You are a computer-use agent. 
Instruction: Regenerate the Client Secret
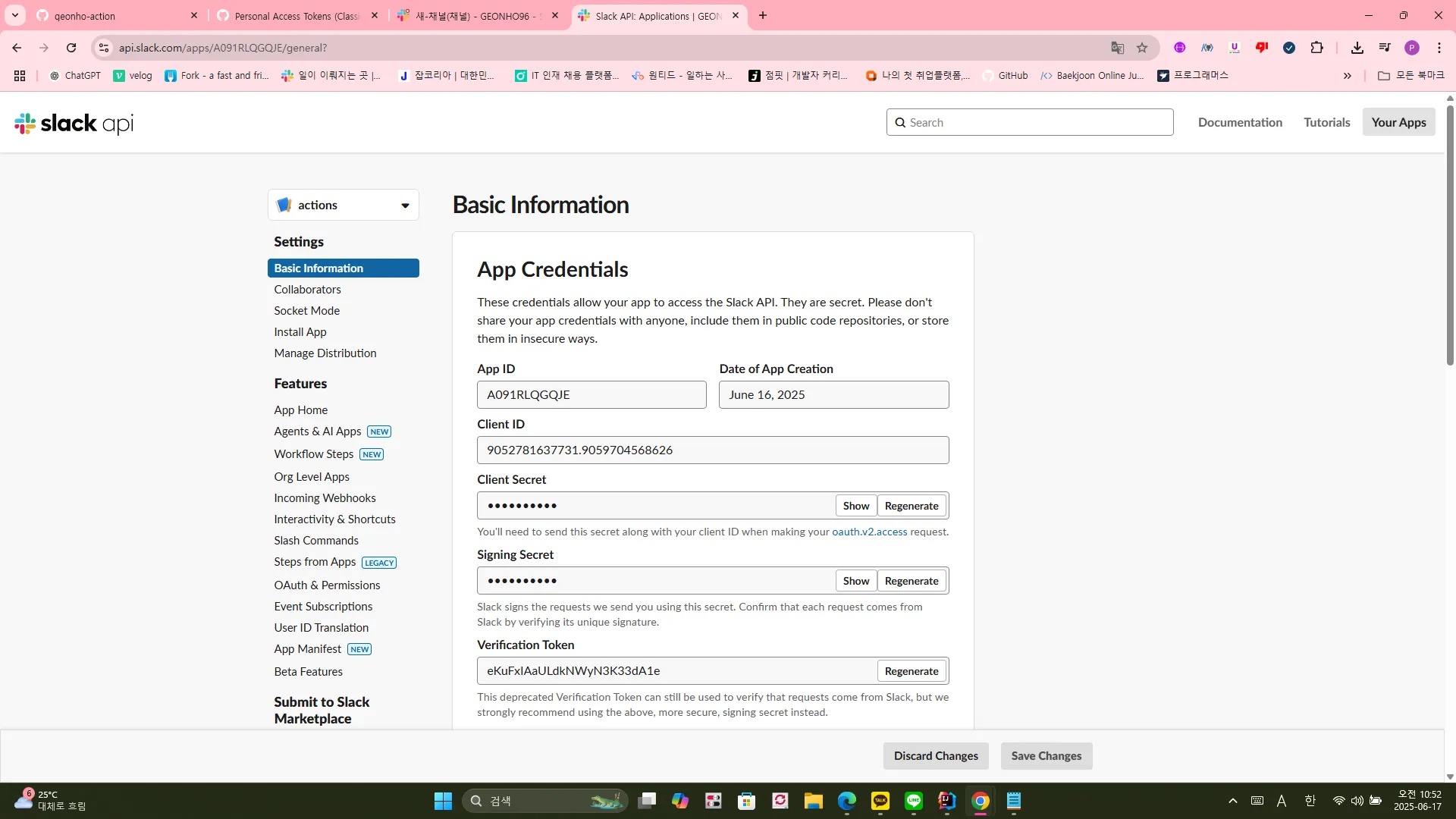click(x=912, y=506)
